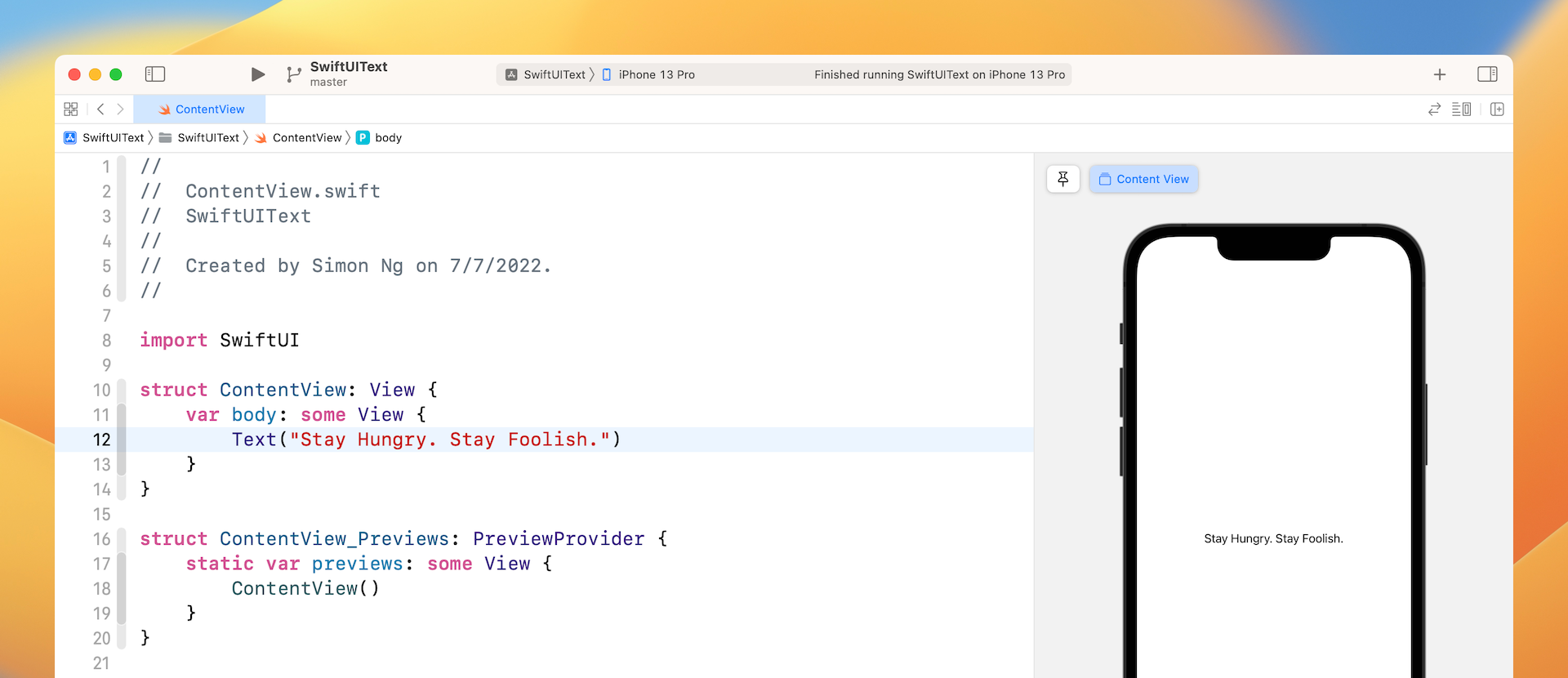This screenshot has height=678, width=1568.
Task: Click 'var body: some View {' line
Action: [x=306, y=415]
